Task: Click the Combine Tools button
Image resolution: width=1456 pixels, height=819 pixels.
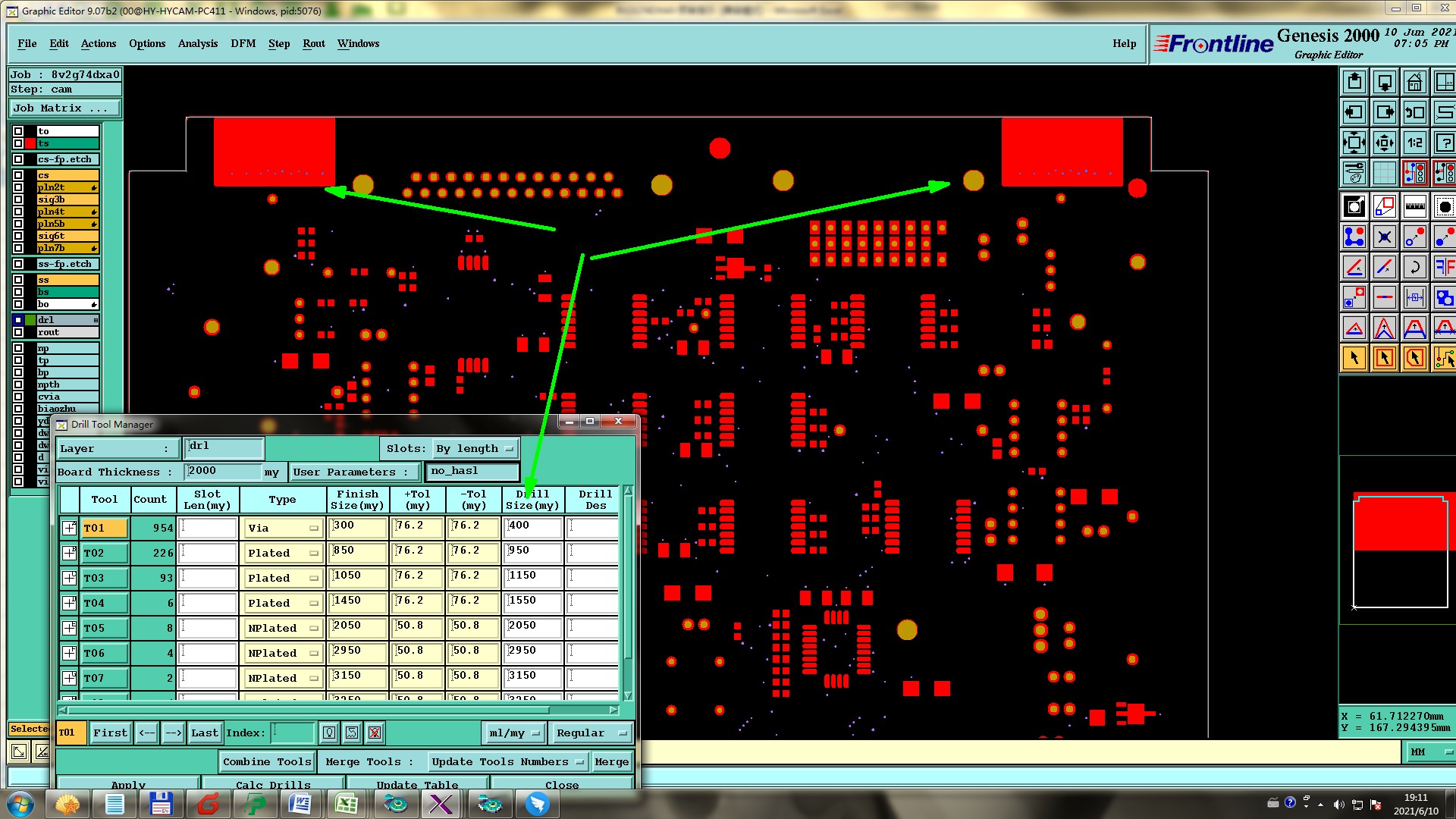Action: pos(267,761)
